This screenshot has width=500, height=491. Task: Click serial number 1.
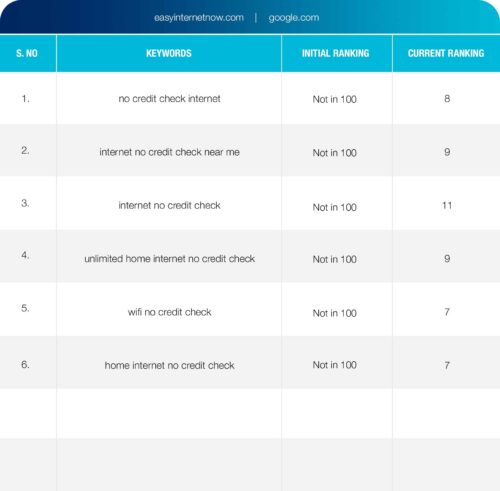[x=25, y=99]
